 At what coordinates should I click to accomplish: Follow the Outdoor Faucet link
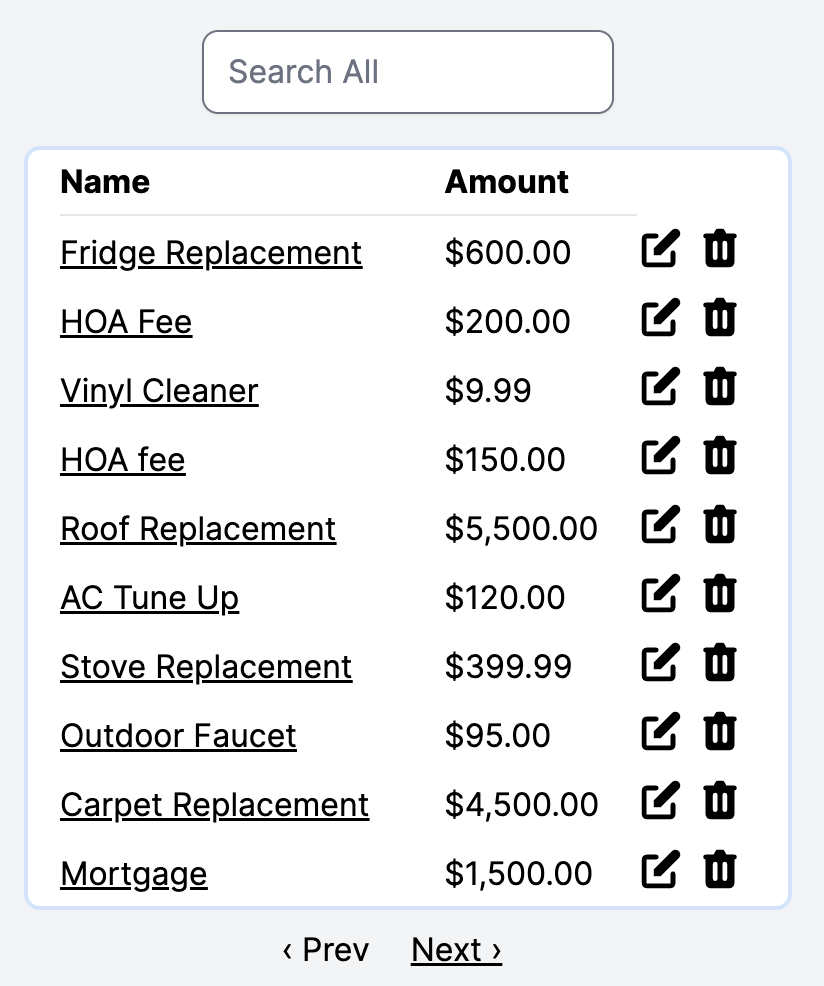pos(179,736)
